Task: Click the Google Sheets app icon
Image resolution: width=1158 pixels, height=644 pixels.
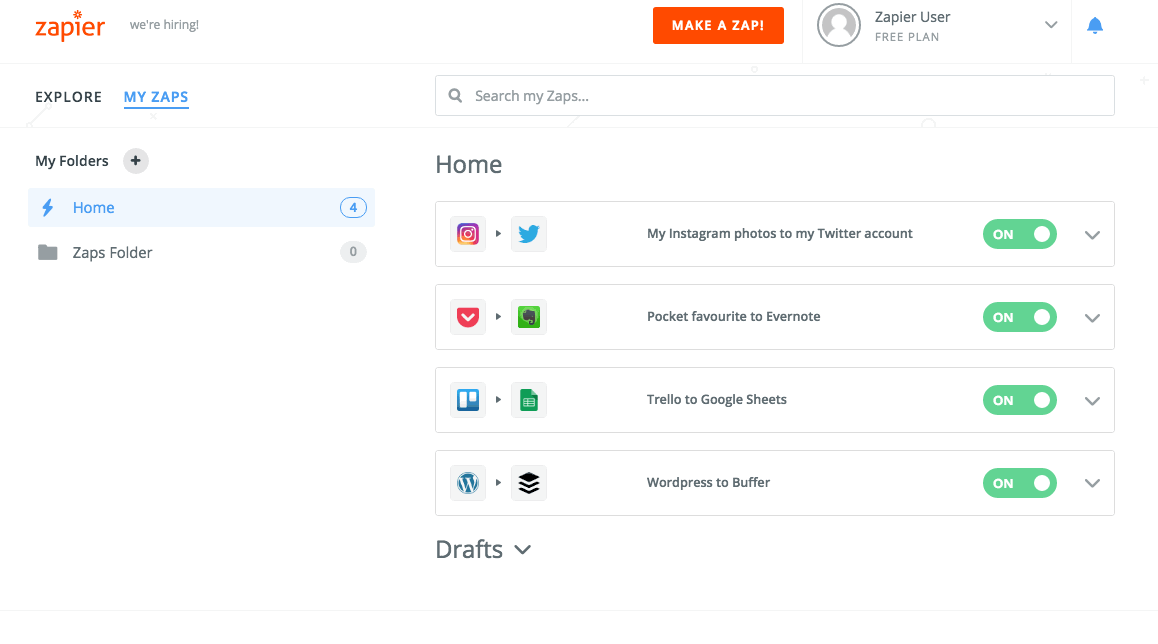Action: [529, 400]
